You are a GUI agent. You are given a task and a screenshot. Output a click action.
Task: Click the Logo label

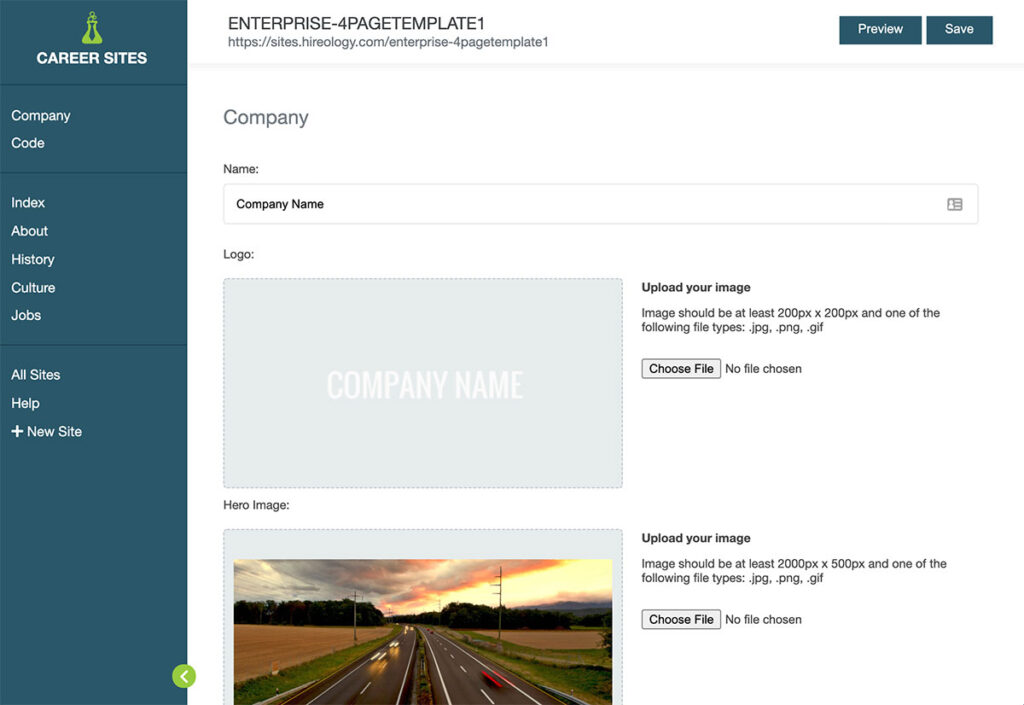pos(238,255)
